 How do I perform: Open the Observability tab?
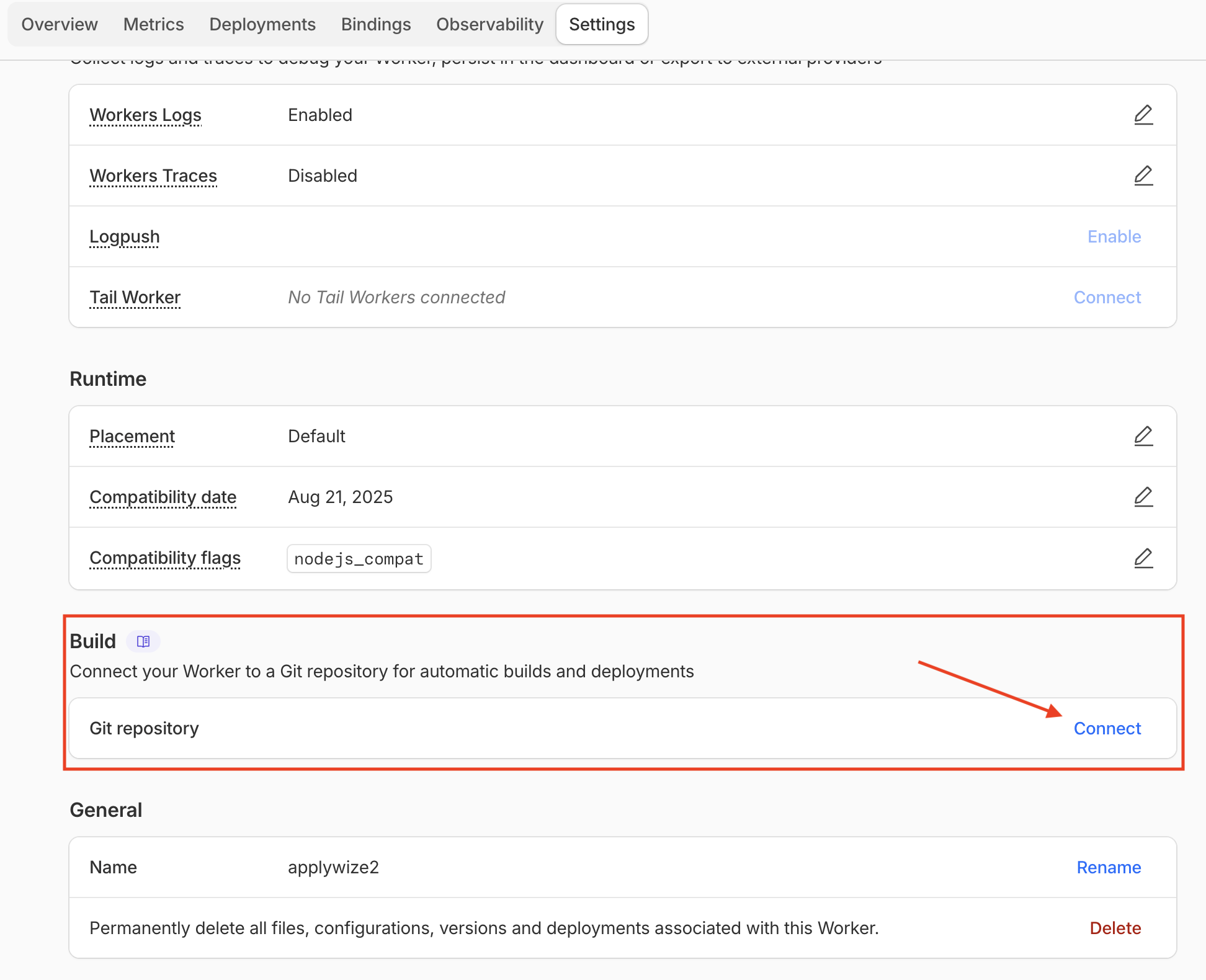pos(489,24)
